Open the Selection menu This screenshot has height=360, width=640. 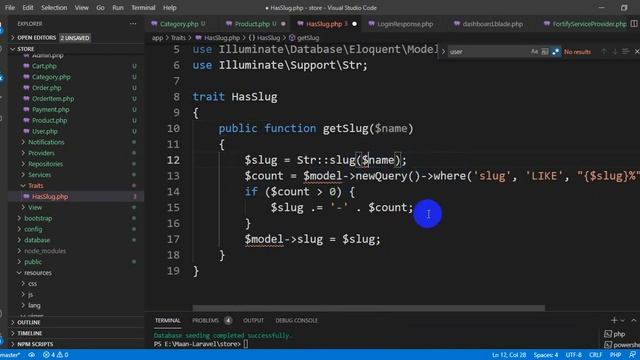point(54,8)
